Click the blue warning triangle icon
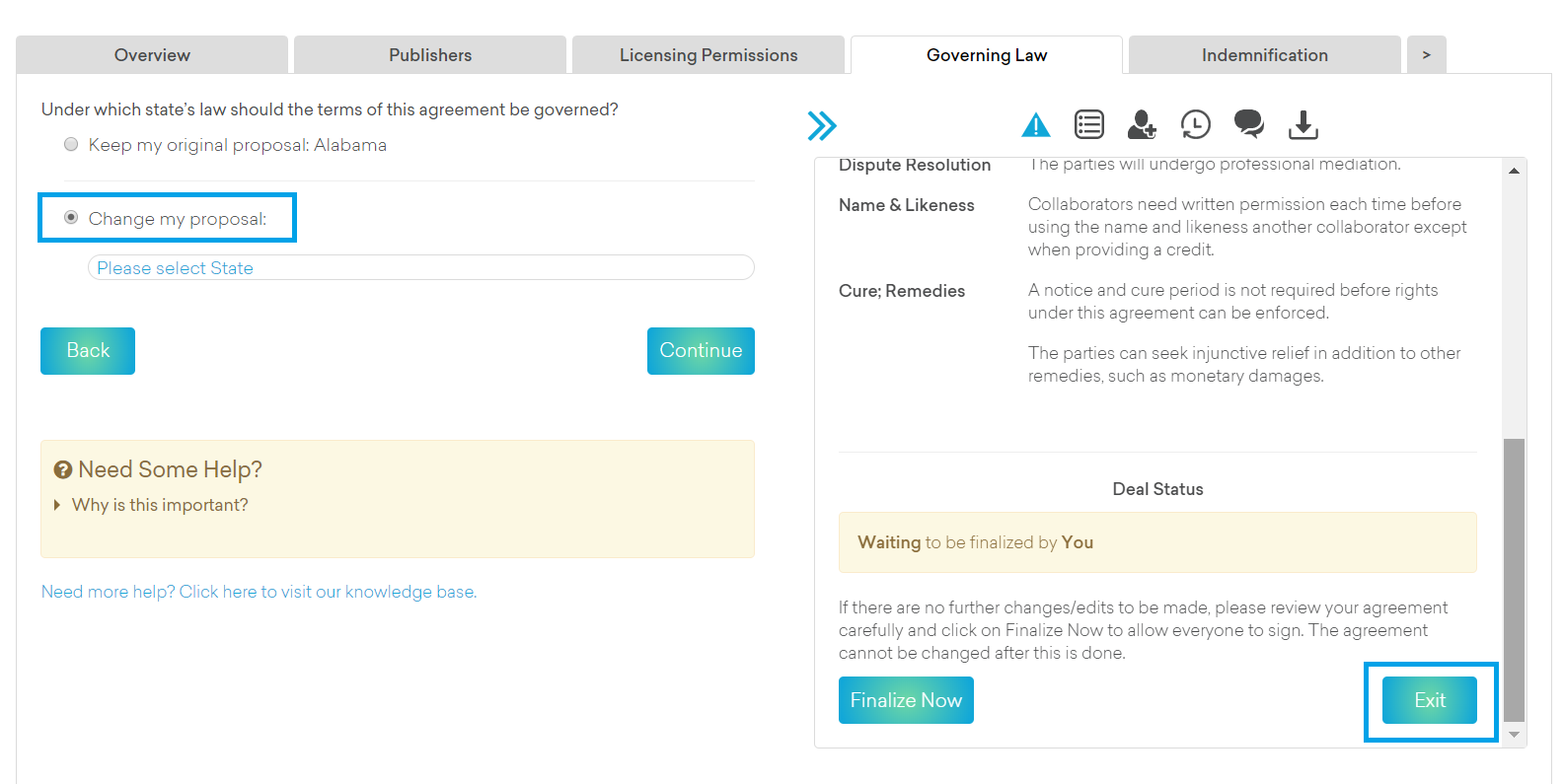This screenshot has width=1564, height=784. pyautogui.click(x=1035, y=125)
